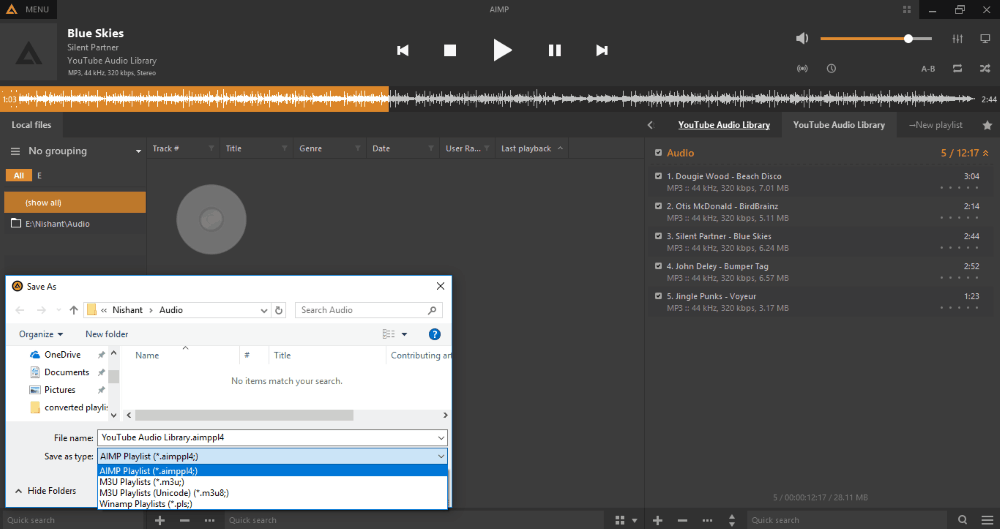Remove tracks with playlist minus icon
This screenshot has height=529, width=1000.
point(682,520)
